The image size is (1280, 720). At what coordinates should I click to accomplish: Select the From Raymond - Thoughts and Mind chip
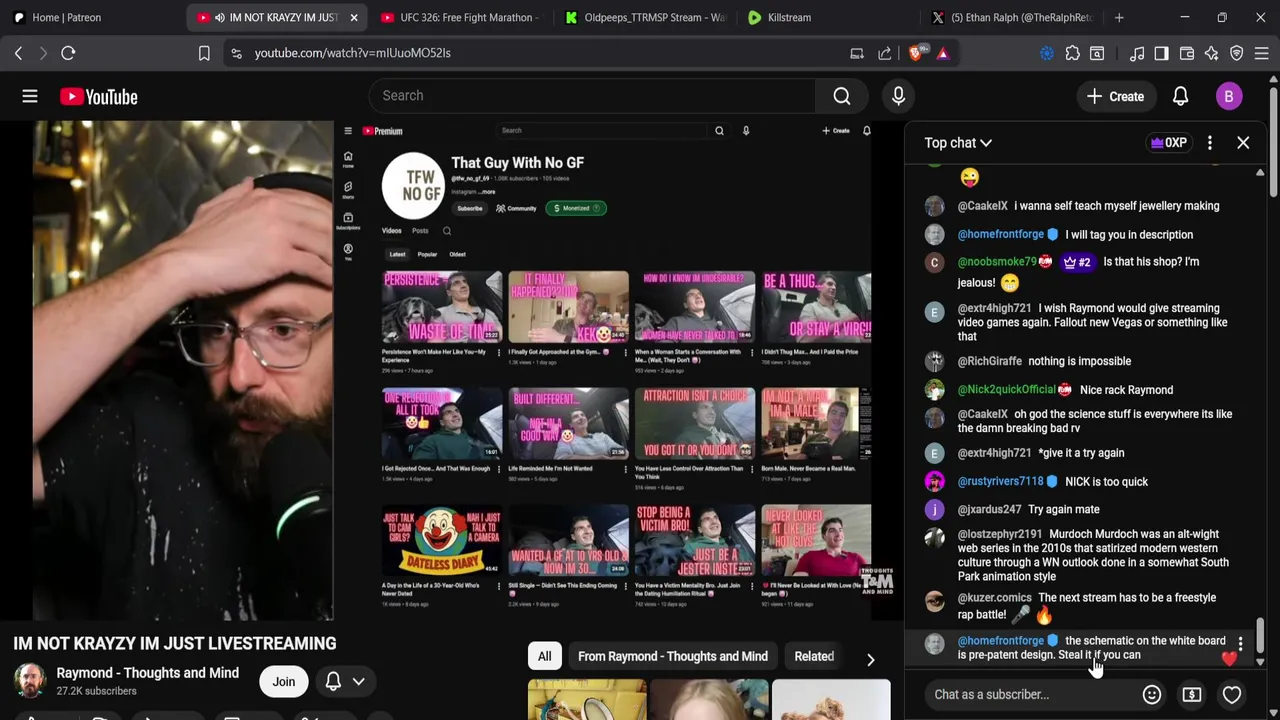(x=673, y=656)
